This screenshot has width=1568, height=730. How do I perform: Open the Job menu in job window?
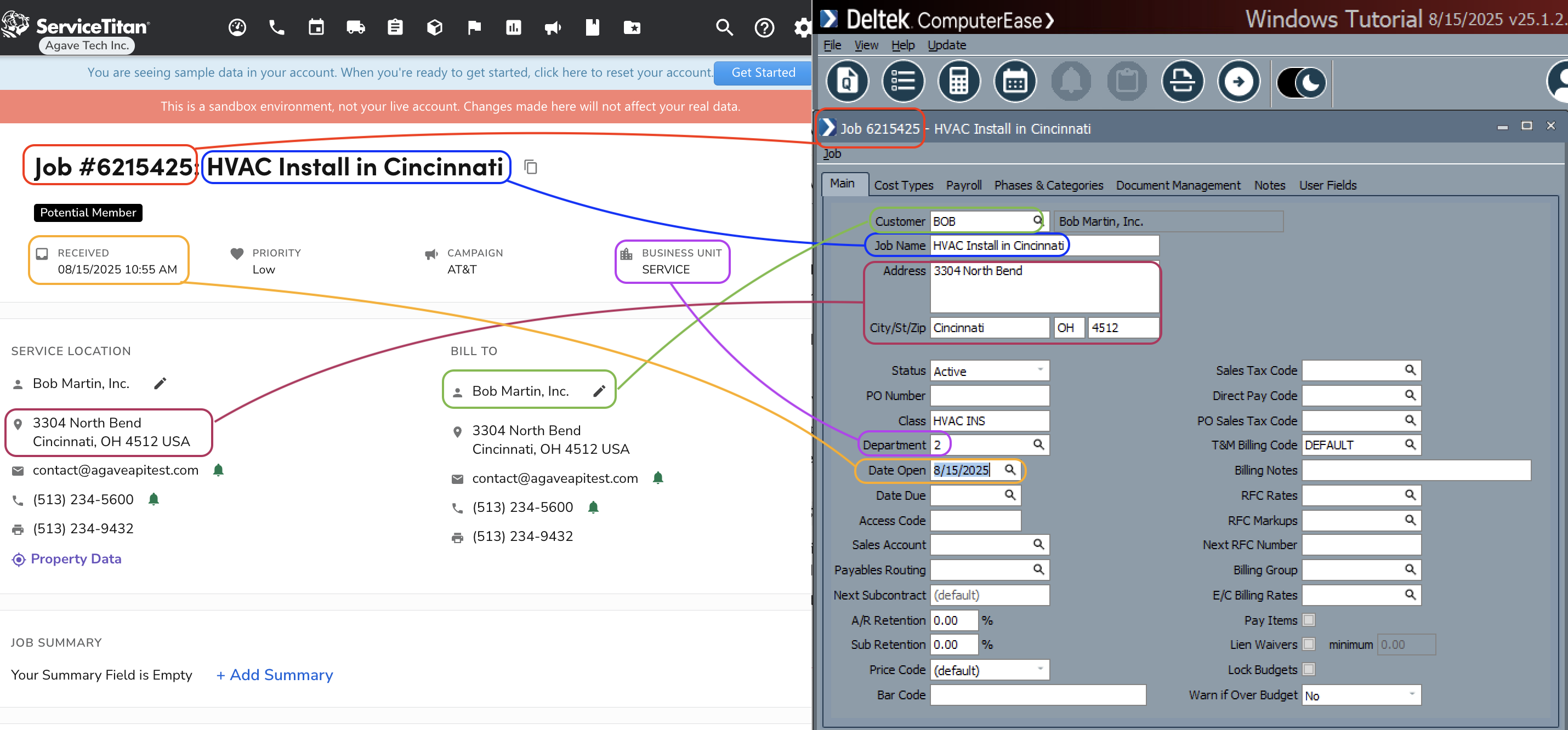pyautogui.click(x=832, y=154)
